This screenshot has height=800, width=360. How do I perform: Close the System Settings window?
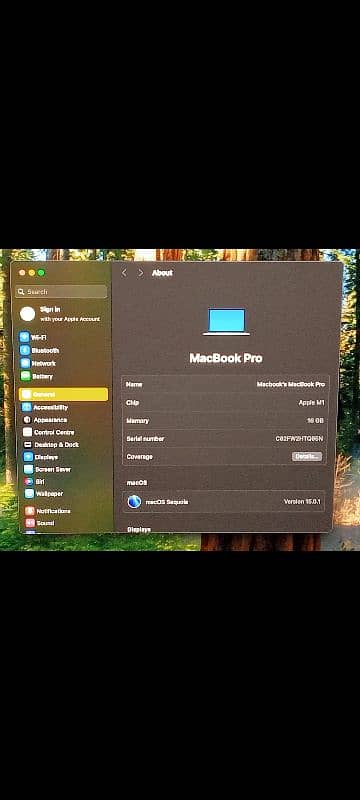(x=22, y=273)
